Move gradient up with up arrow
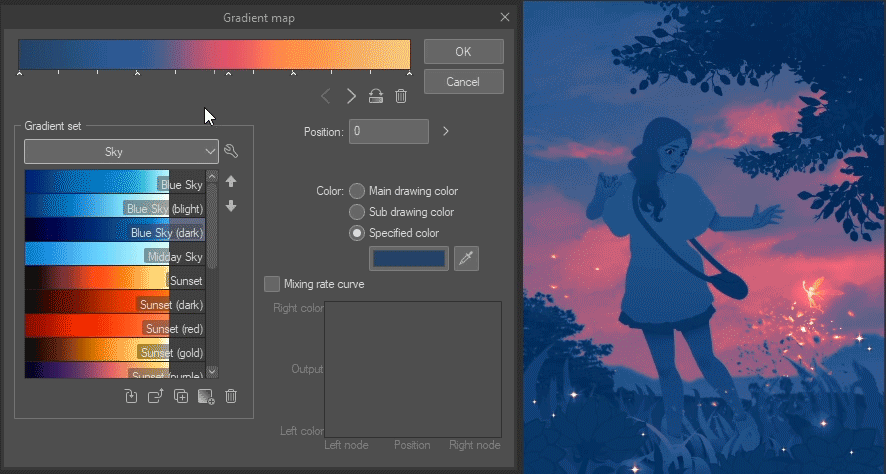Viewport: 886px width, 474px height. point(231,181)
